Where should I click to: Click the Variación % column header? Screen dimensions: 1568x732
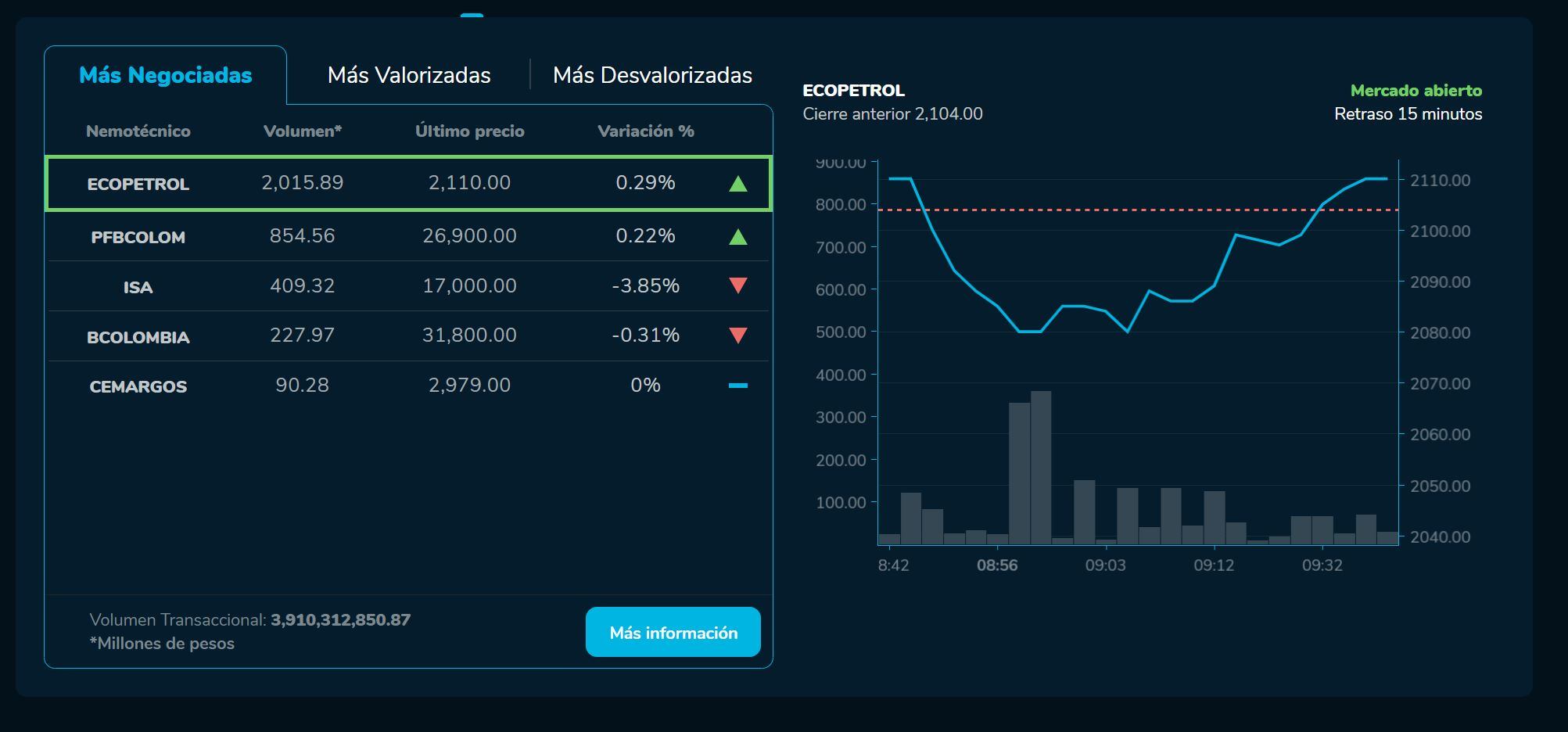645,131
